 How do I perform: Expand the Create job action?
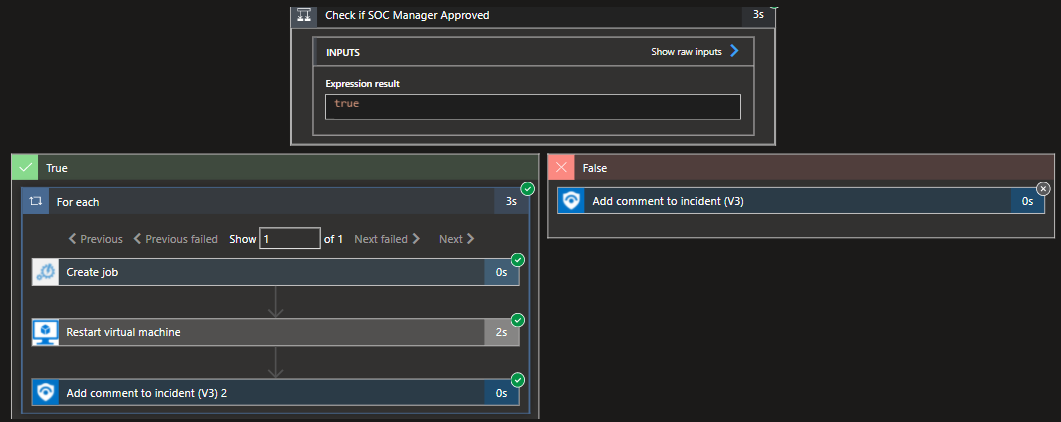[x=275, y=272]
